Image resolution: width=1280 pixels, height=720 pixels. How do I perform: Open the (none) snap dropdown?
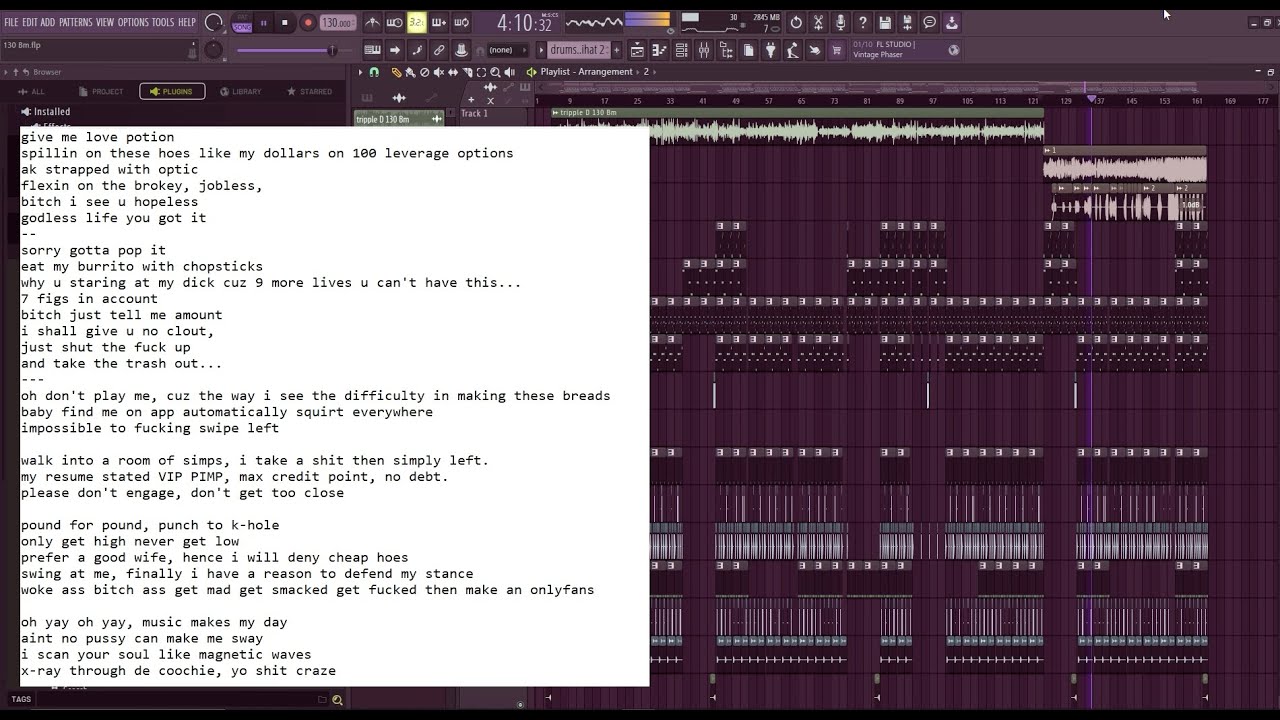[x=507, y=50]
